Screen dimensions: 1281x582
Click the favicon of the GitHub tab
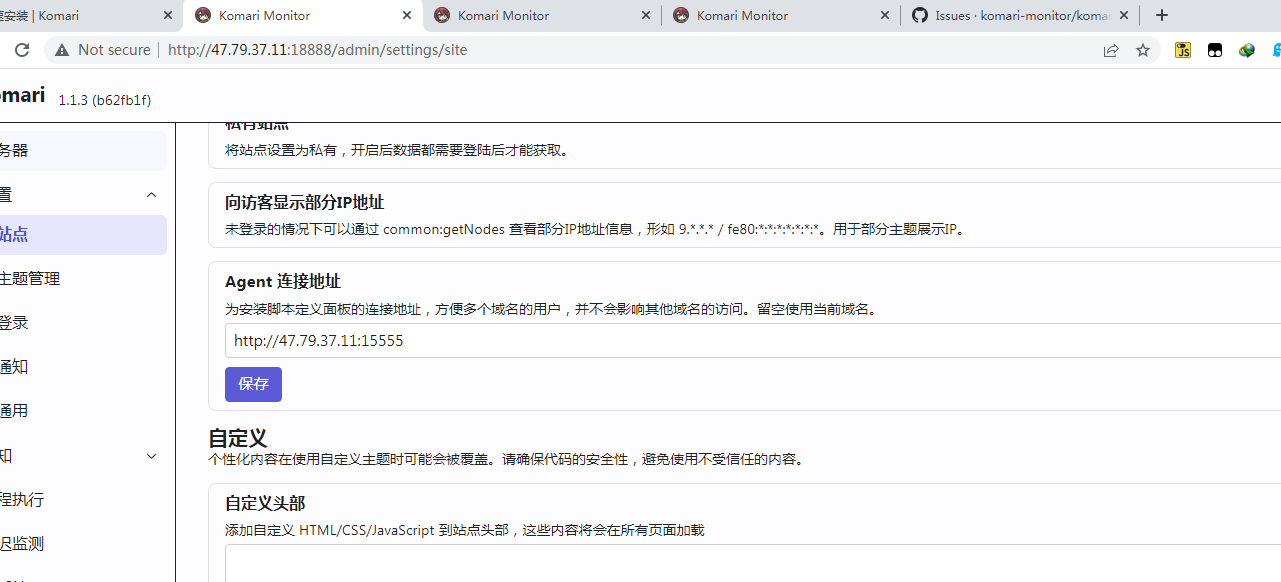tap(919, 15)
